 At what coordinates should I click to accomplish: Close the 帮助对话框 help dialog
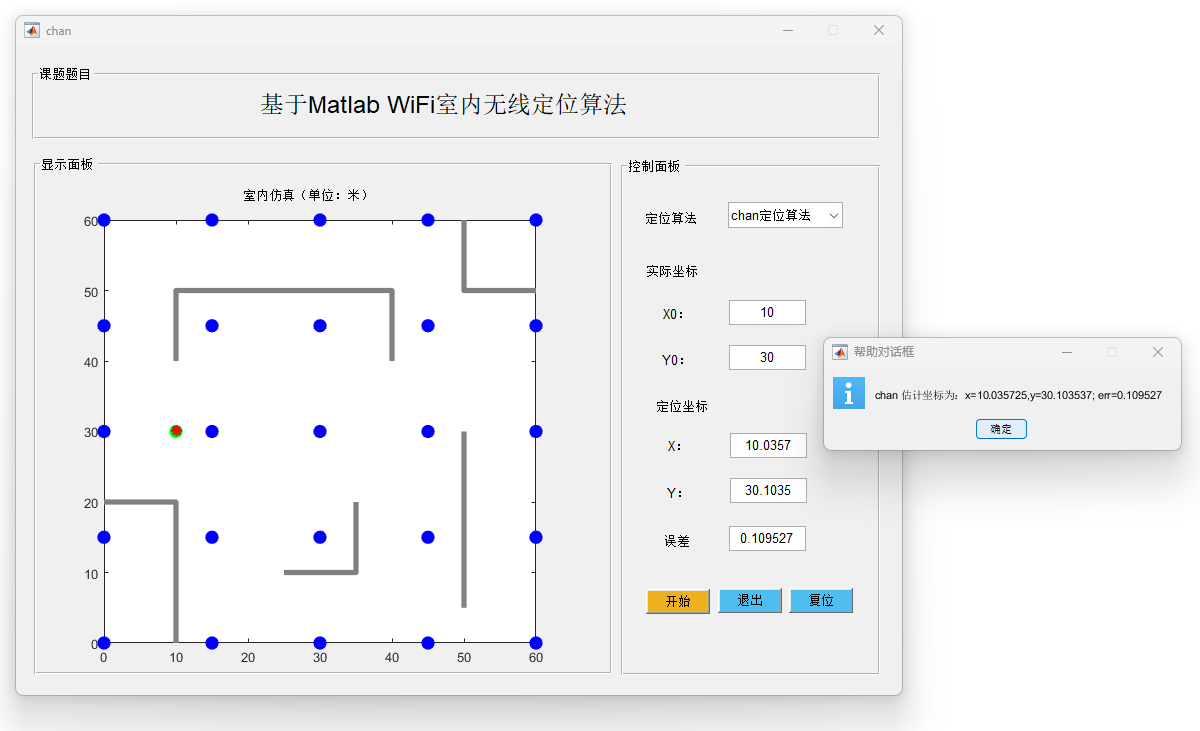[1158, 352]
